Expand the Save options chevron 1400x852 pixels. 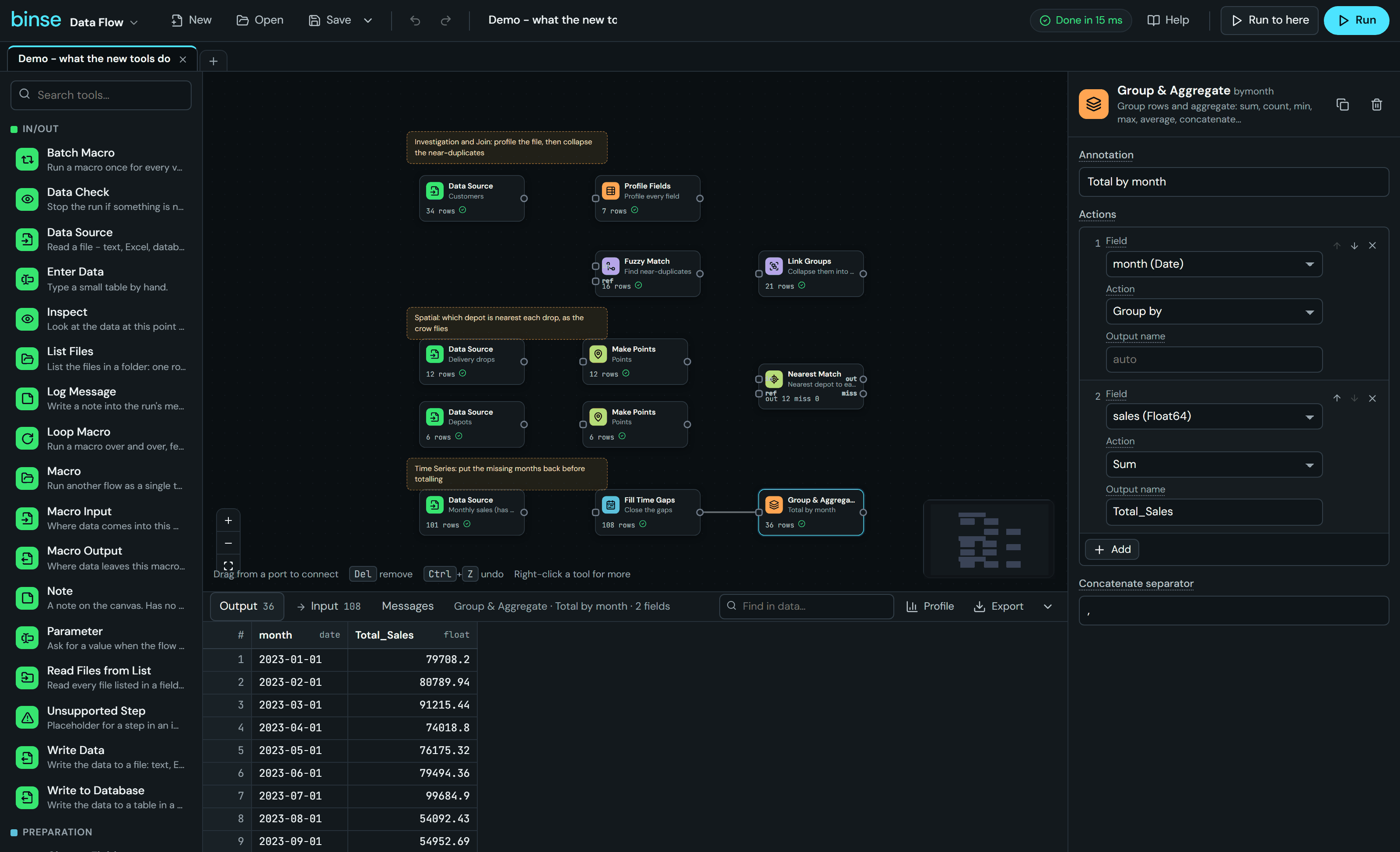click(368, 21)
